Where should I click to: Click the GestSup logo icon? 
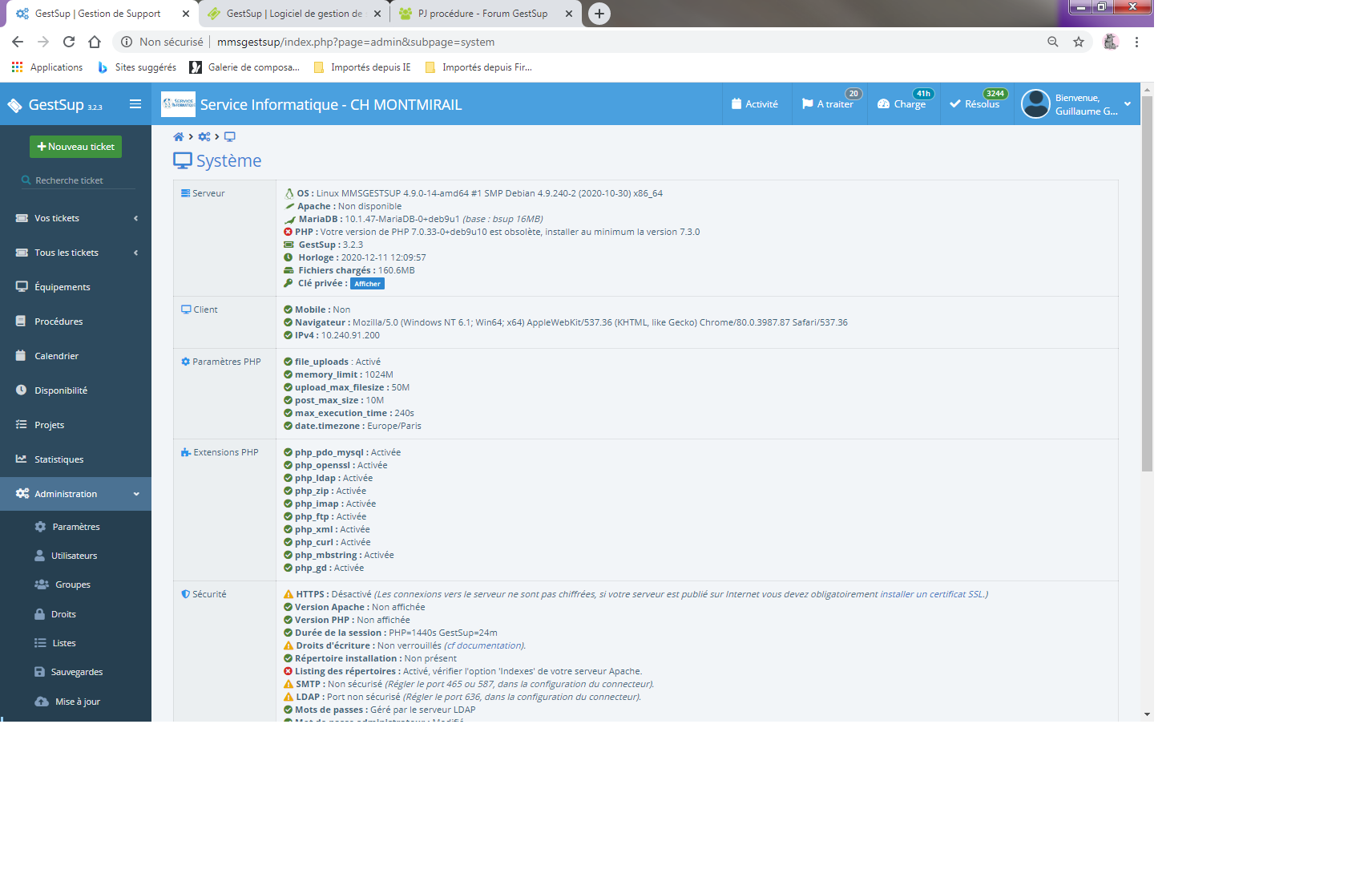[x=14, y=105]
